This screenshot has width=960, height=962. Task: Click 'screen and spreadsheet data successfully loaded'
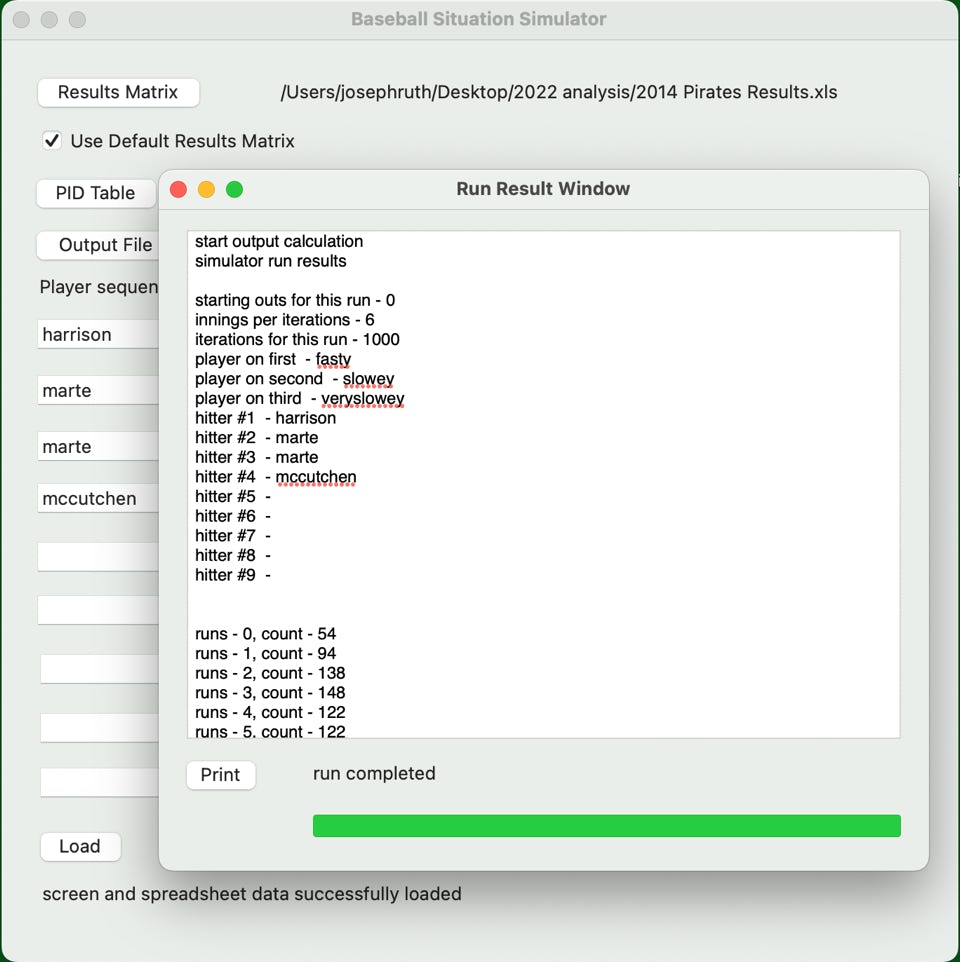coord(252,894)
